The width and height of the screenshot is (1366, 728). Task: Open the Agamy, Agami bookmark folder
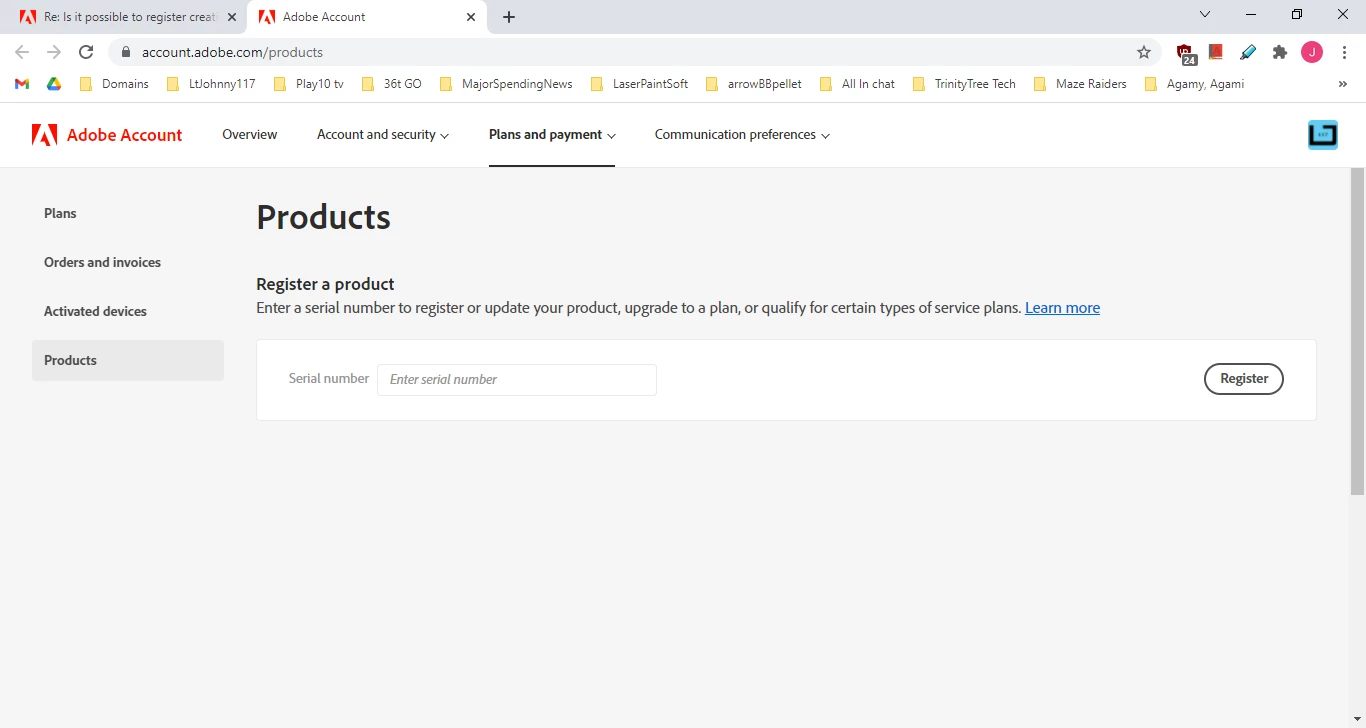(1194, 84)
